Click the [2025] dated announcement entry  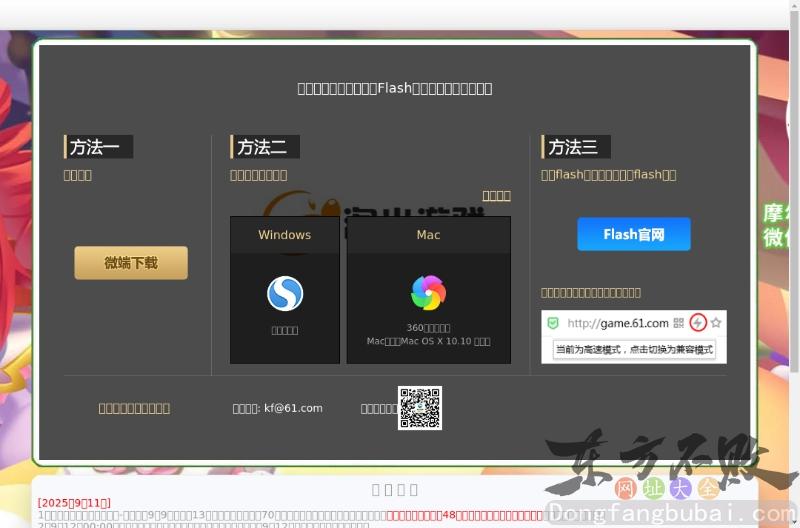point(74,502)
